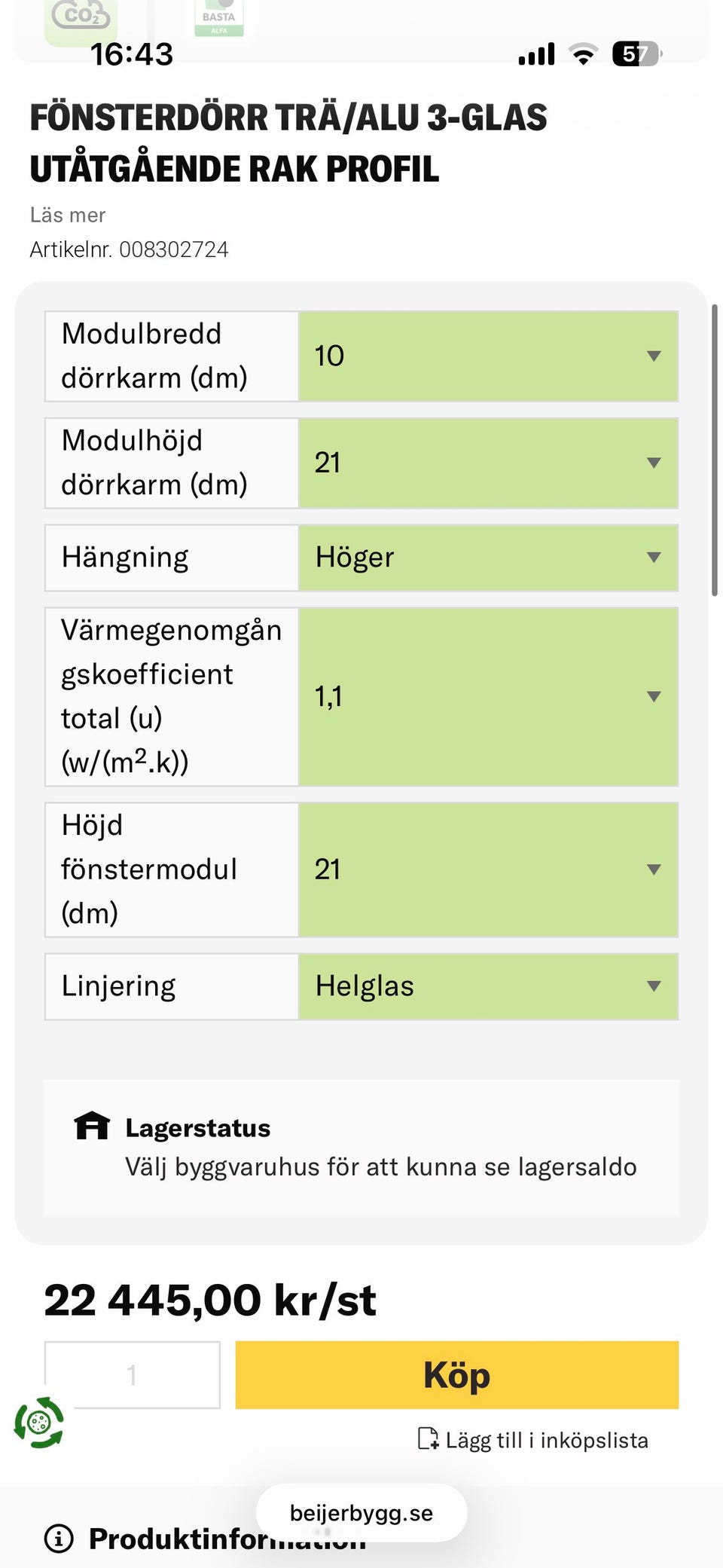Expand the Linjering dropdown showing Helglas

click(488, 986)
